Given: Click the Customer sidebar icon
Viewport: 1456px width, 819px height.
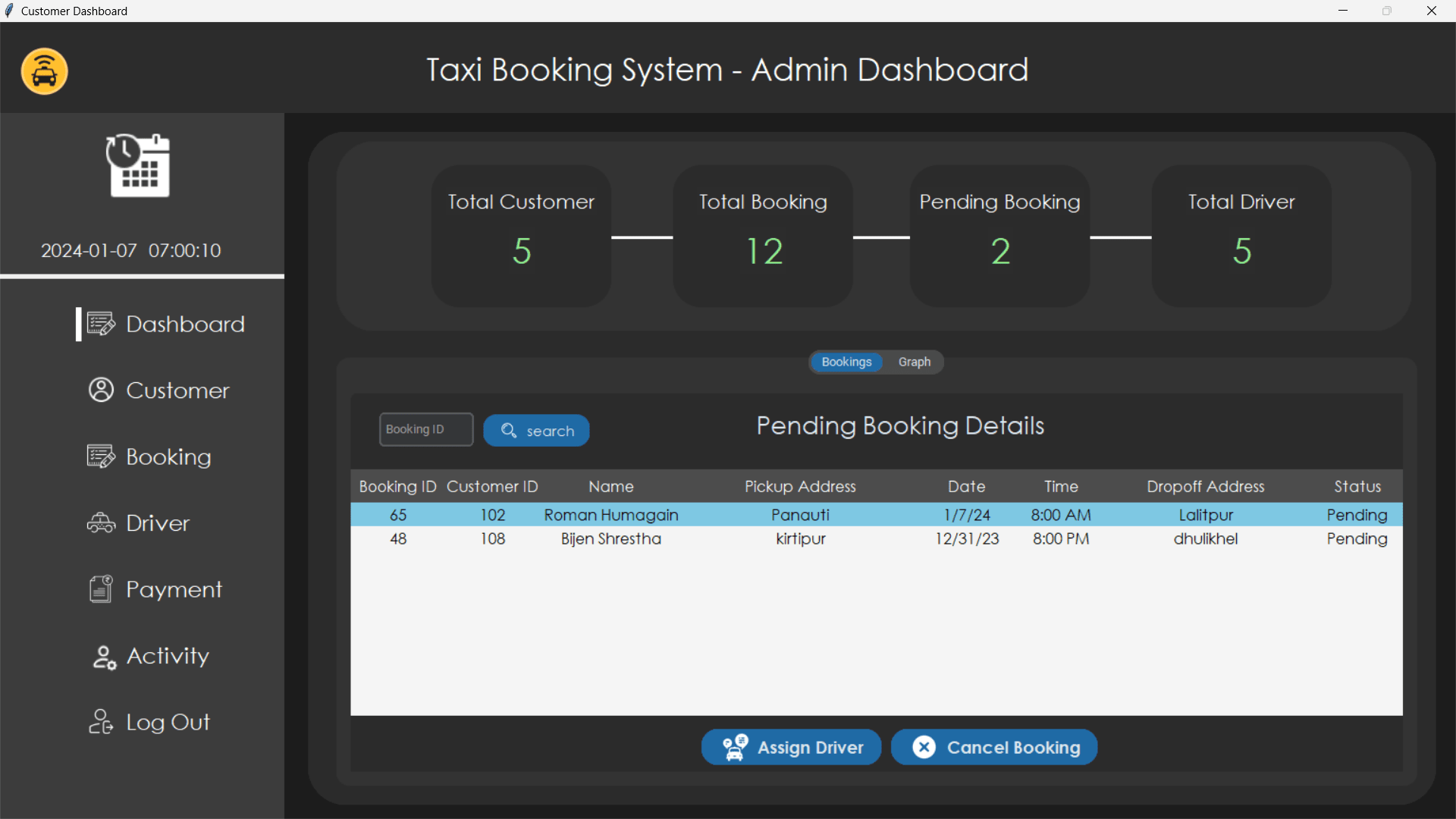Looking at the screenshot, I should pyautogui.click(x=101, y=390).
